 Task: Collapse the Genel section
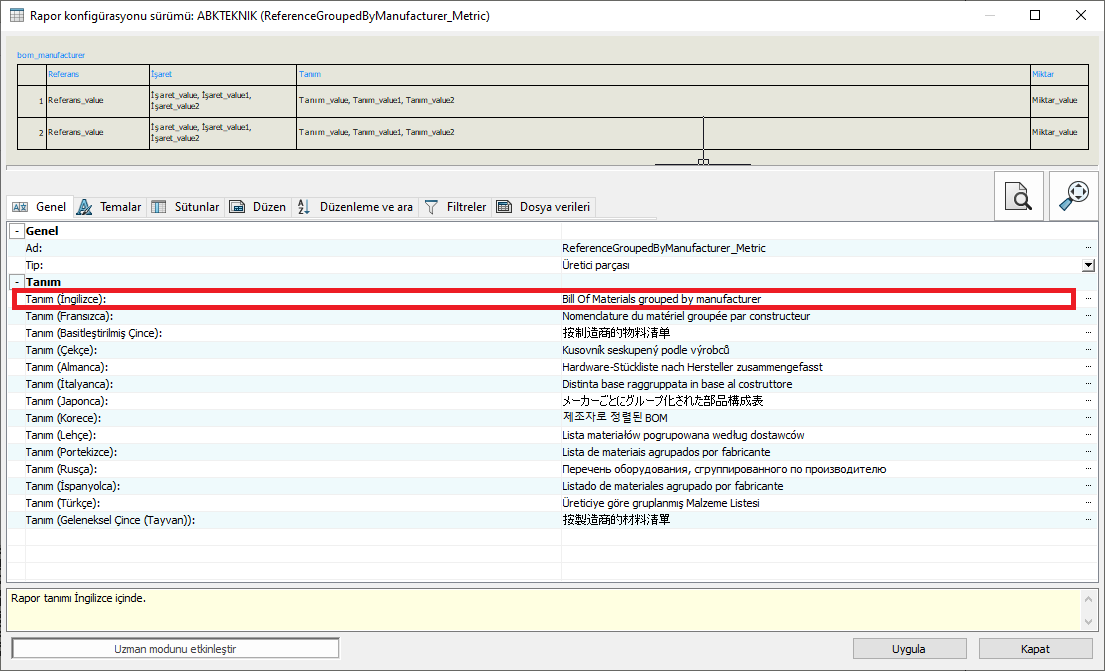coord(16,231)
